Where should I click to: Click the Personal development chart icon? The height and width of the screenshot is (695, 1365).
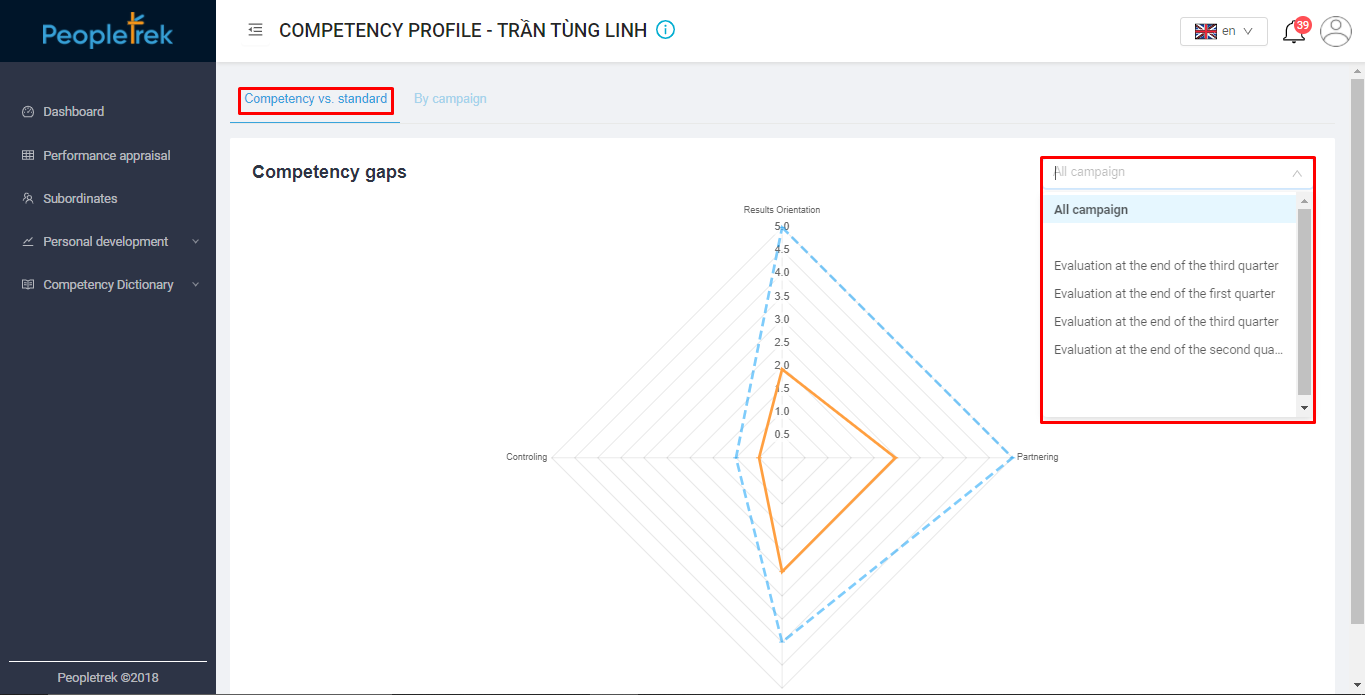pyautogui.click(x=27, y=241)
